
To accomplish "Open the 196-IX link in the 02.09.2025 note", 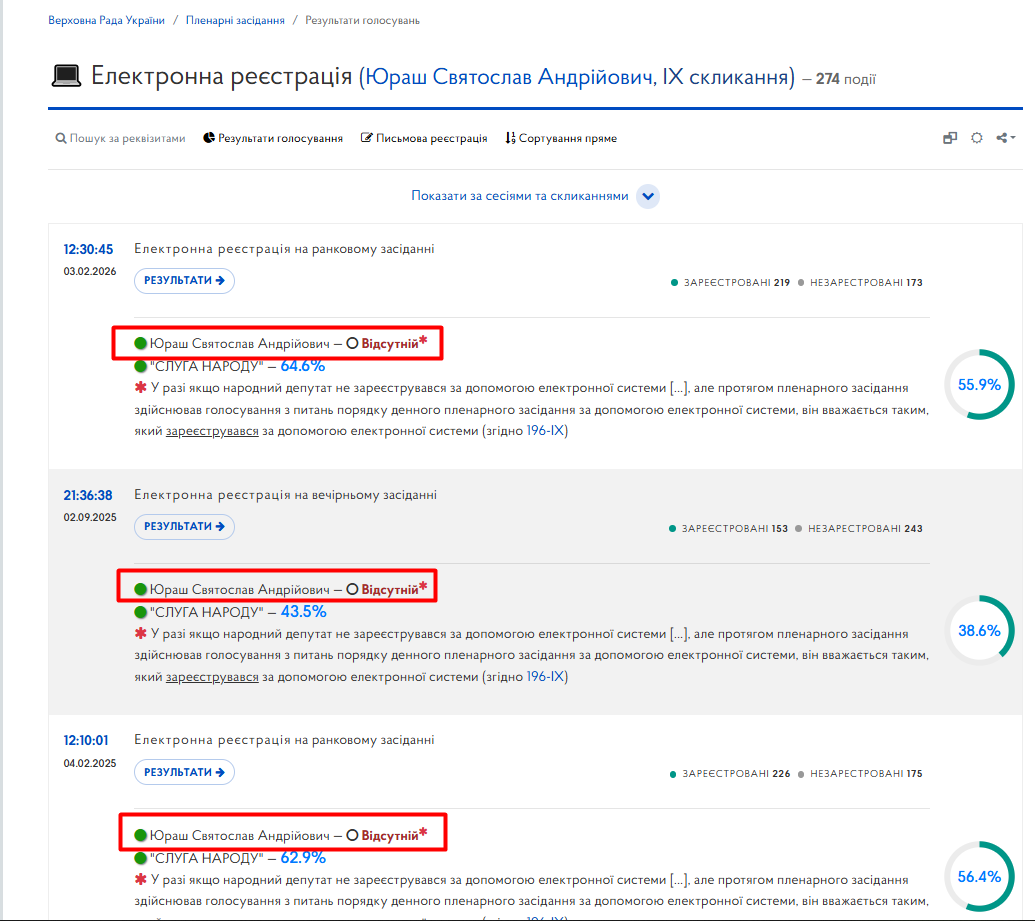I will coord(546,677).
